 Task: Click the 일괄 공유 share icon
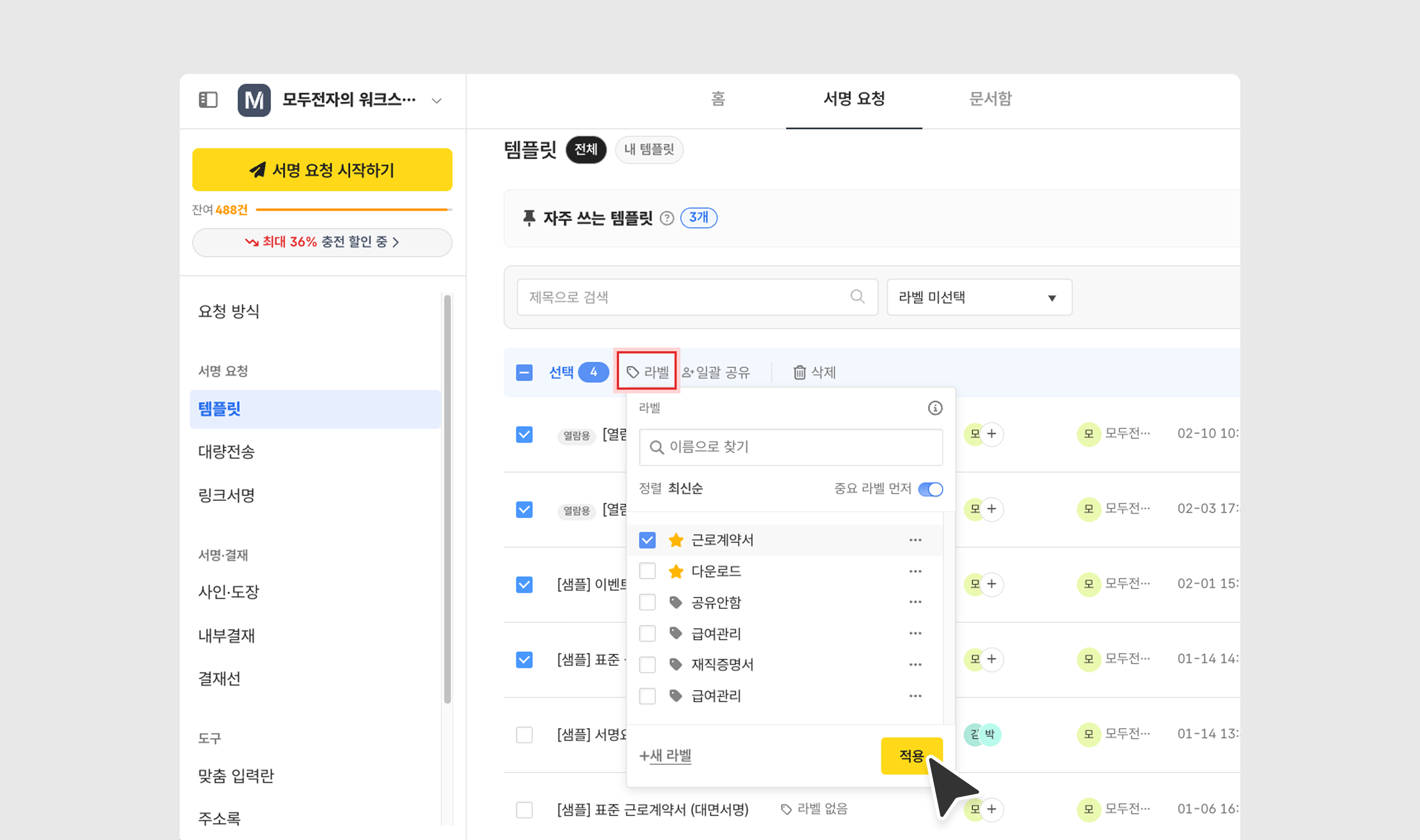[x=688, y=372]
